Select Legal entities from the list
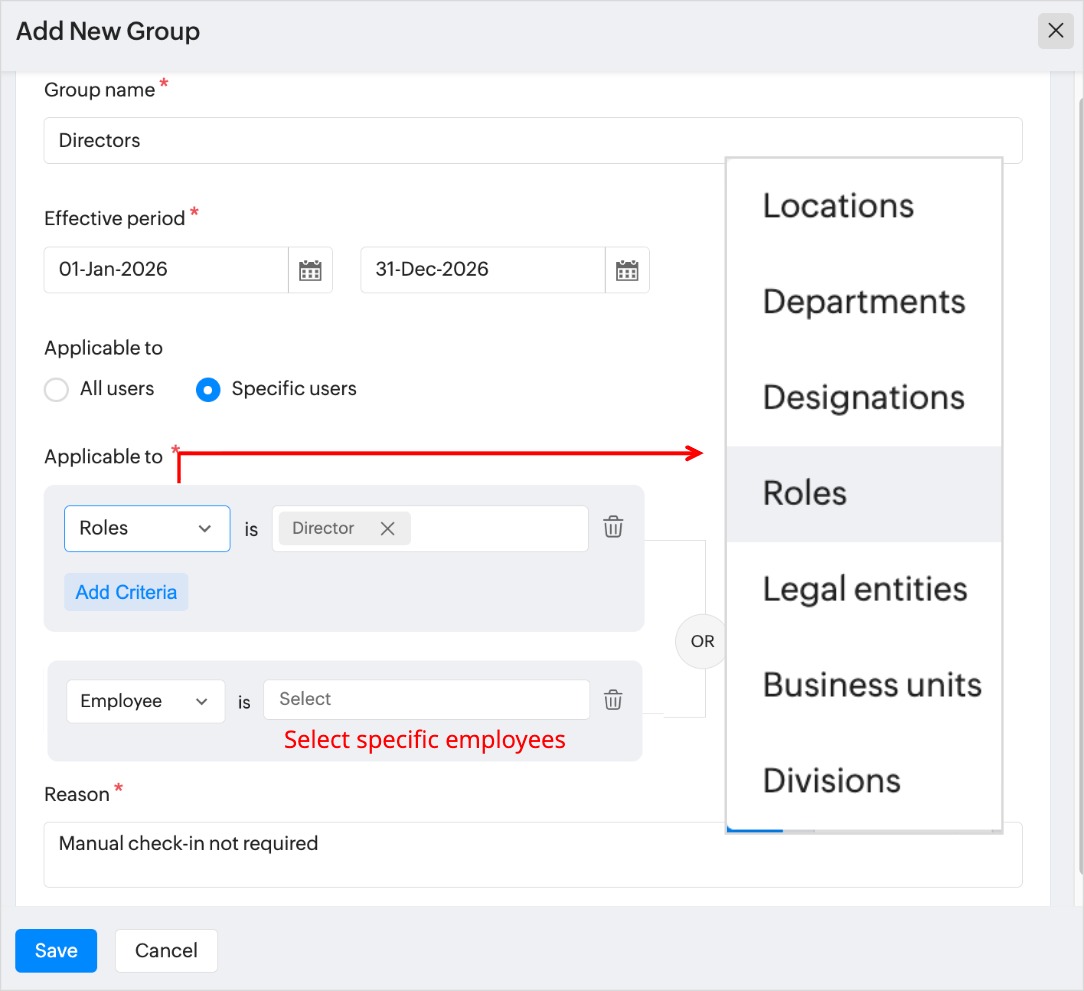The width and height of the screenshot is (1084, 991). click(x=864, y=589)
